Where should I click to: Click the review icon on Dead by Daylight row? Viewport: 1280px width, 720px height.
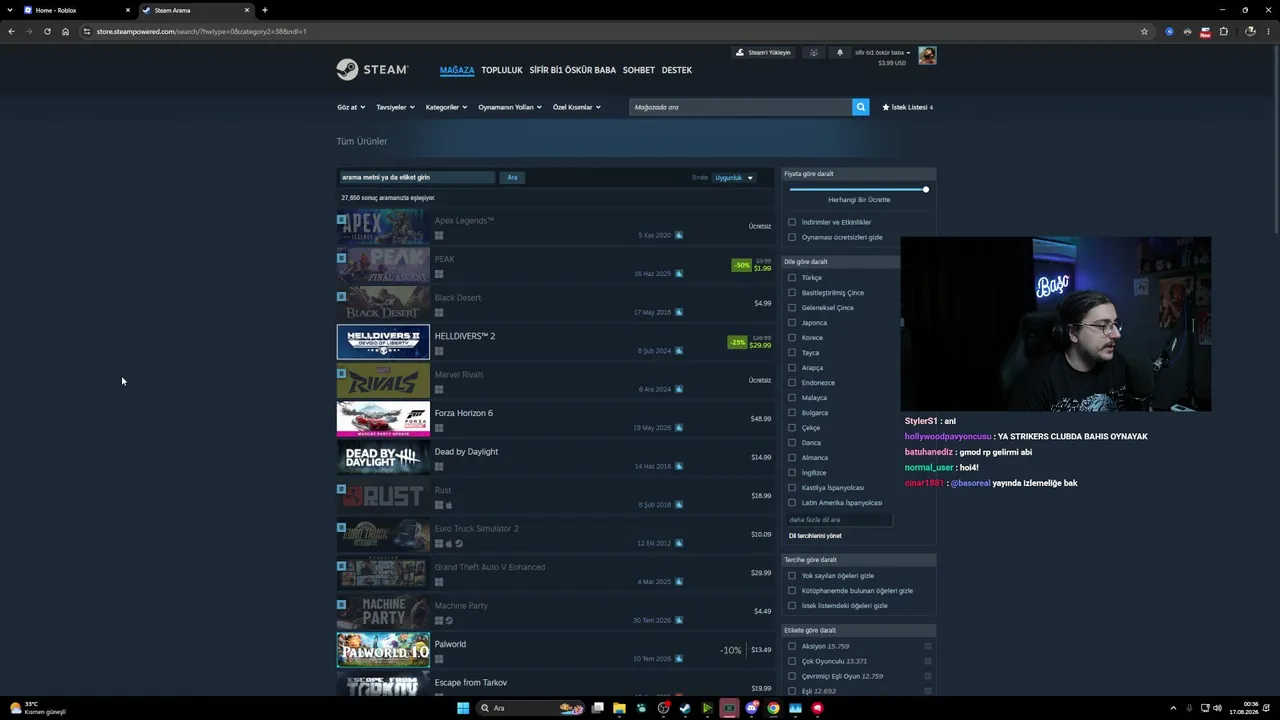(679, 466)
